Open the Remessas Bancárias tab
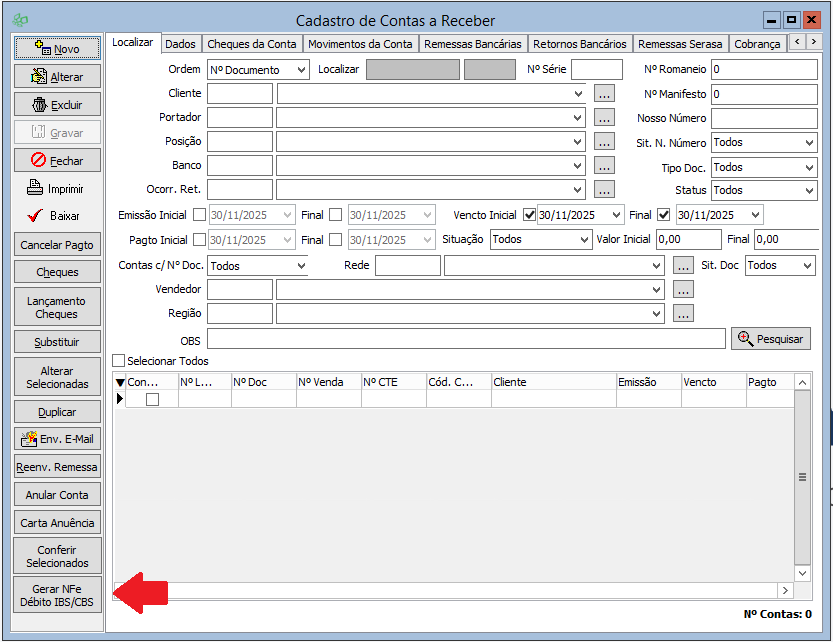The height and width of the screenshot is (642, 833). [472, 44]
